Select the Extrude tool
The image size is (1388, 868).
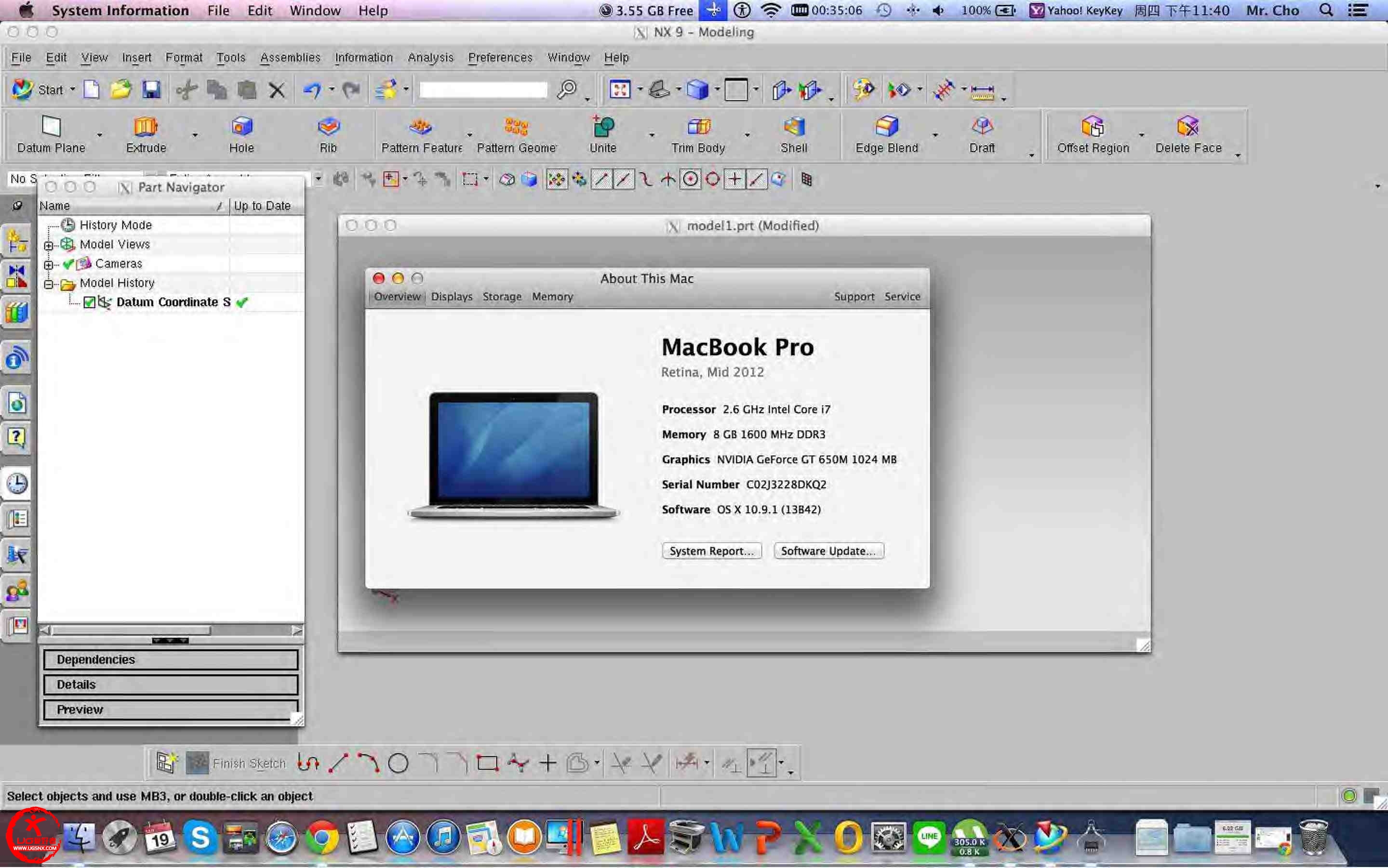(146, 135)
